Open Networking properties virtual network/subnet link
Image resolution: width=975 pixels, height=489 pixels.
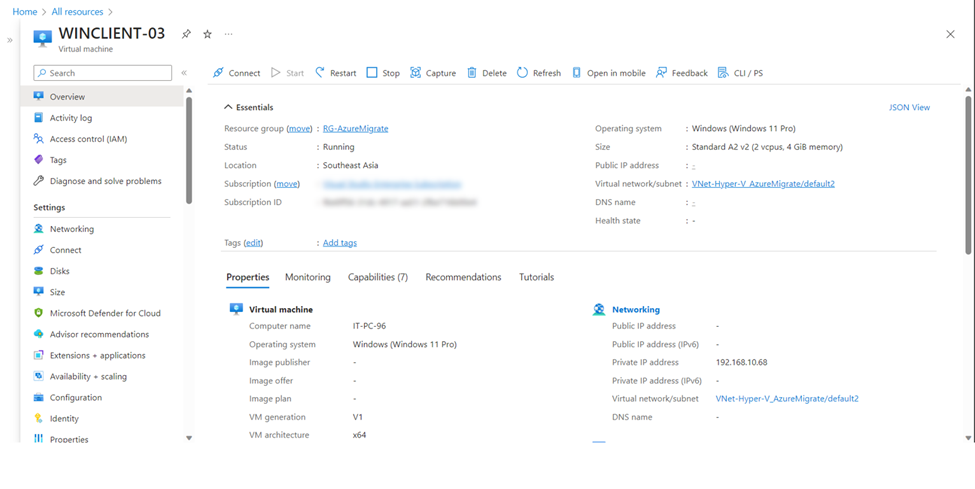pos(787,399)
